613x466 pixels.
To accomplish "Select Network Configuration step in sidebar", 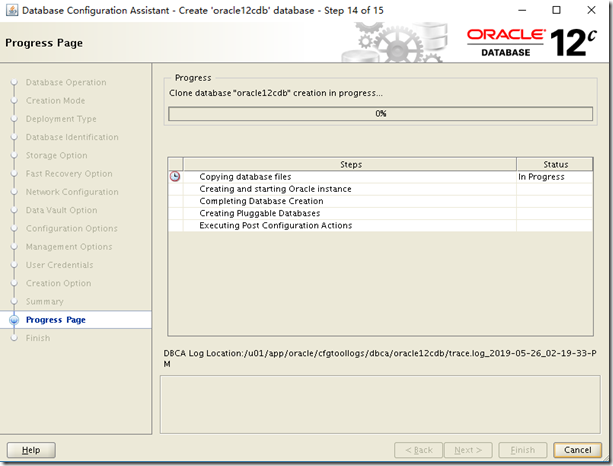I will [x=72, y=192].
